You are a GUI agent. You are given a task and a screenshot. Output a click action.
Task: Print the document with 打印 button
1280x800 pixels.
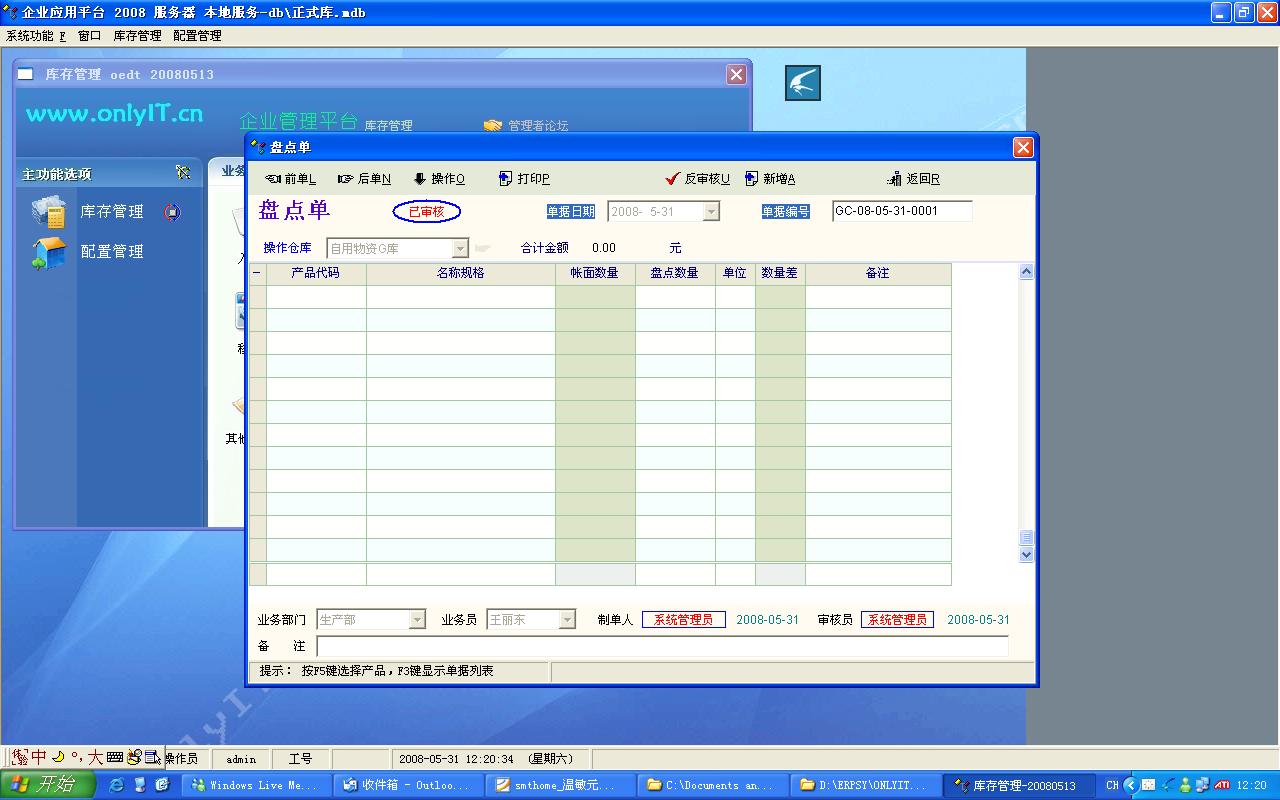[x=524, y=179]
